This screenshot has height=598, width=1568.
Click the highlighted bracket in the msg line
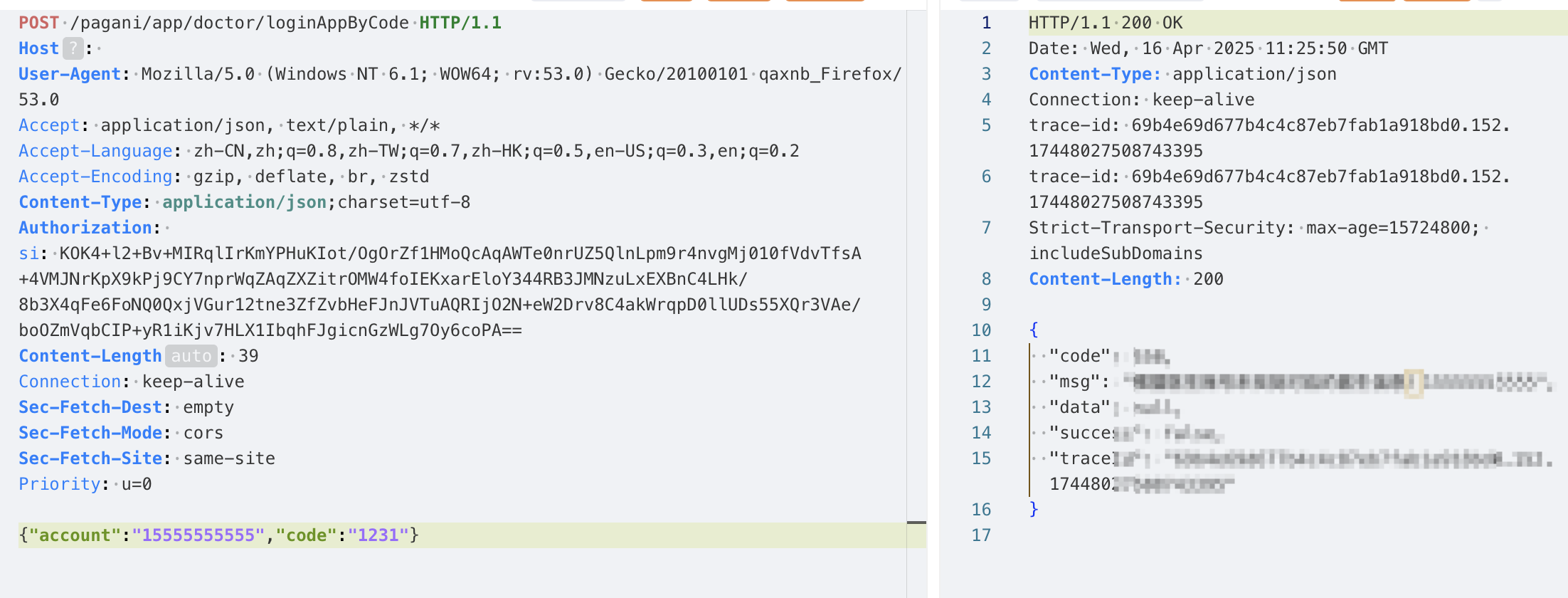click(x=1413, y=383)
